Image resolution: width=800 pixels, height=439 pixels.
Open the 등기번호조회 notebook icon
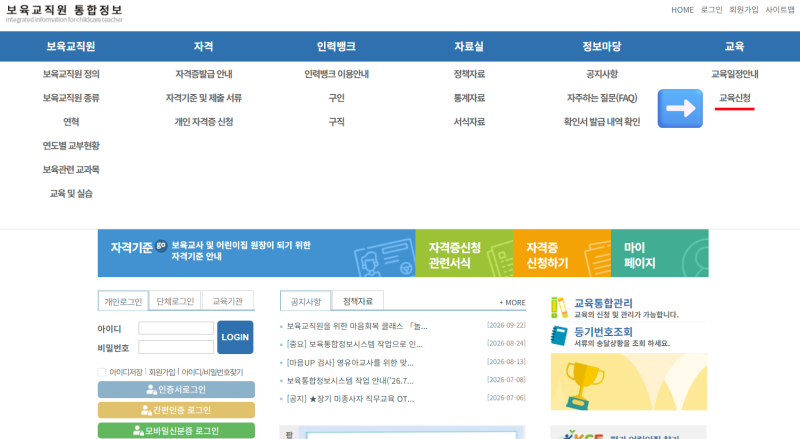pyautogui.click(x=559, y=336)
